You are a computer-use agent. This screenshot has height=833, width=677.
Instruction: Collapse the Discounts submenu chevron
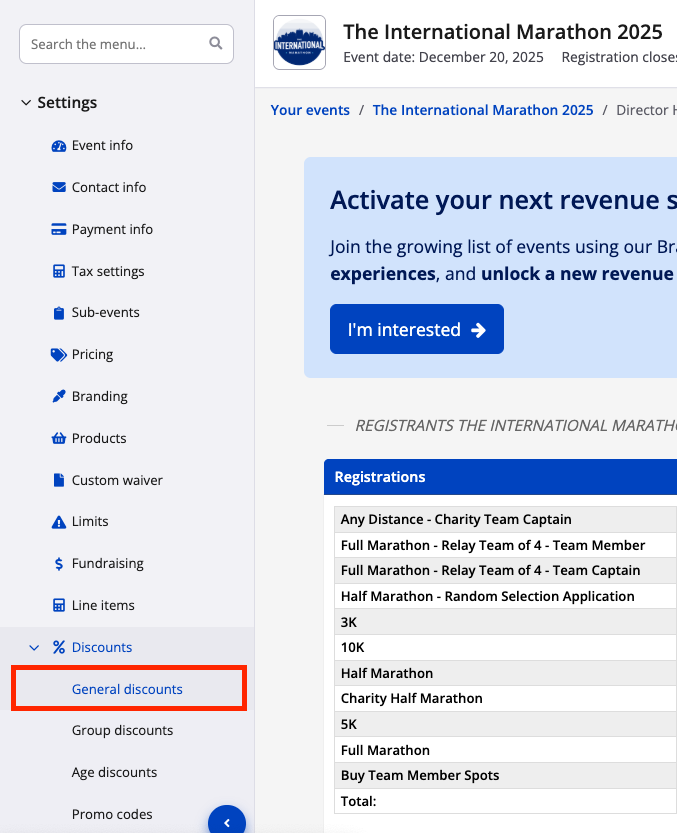(x=34, y=648)
